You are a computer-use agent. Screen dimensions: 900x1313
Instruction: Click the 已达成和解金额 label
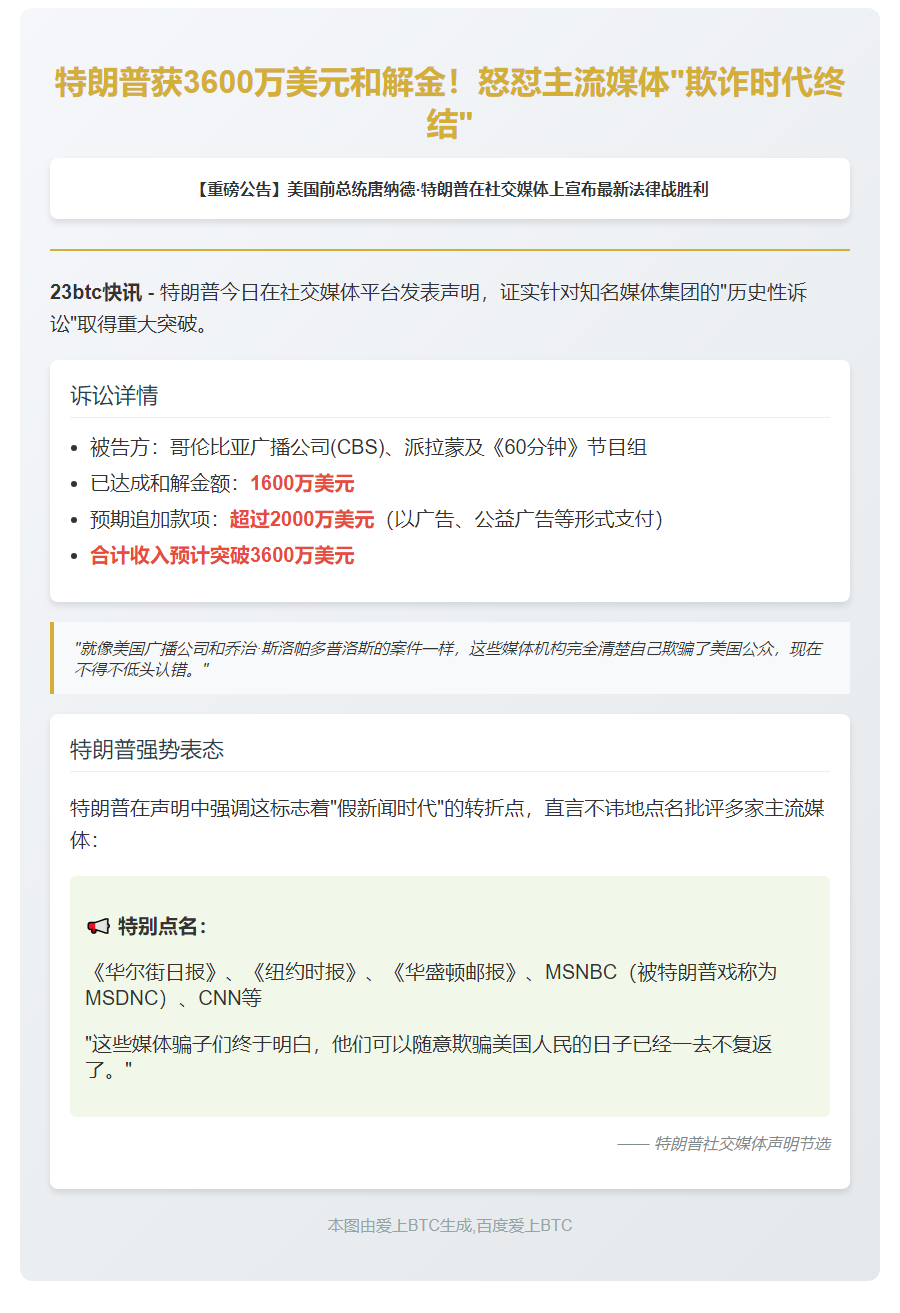[x=166, y=484]
